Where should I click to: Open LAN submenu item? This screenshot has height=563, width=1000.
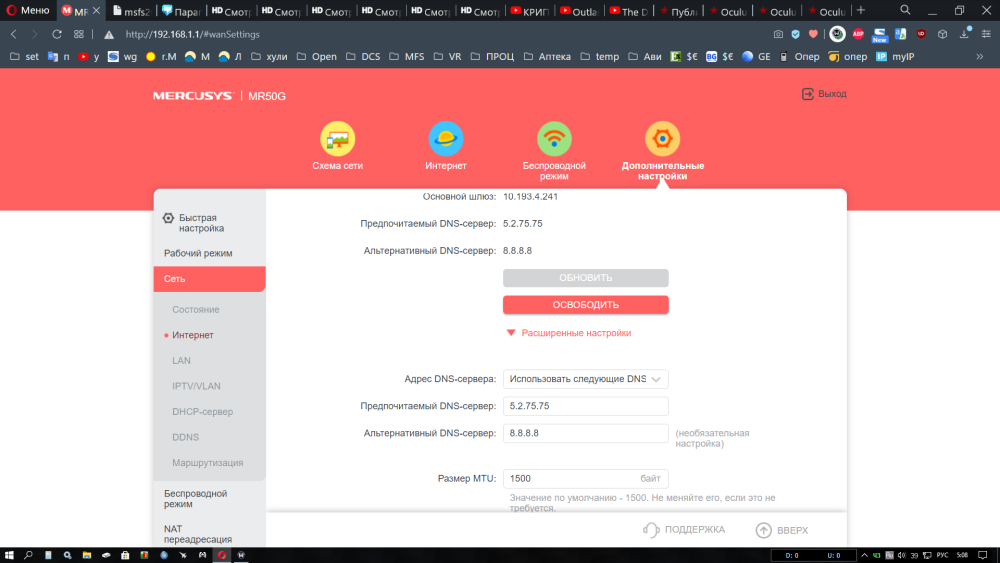181,360
